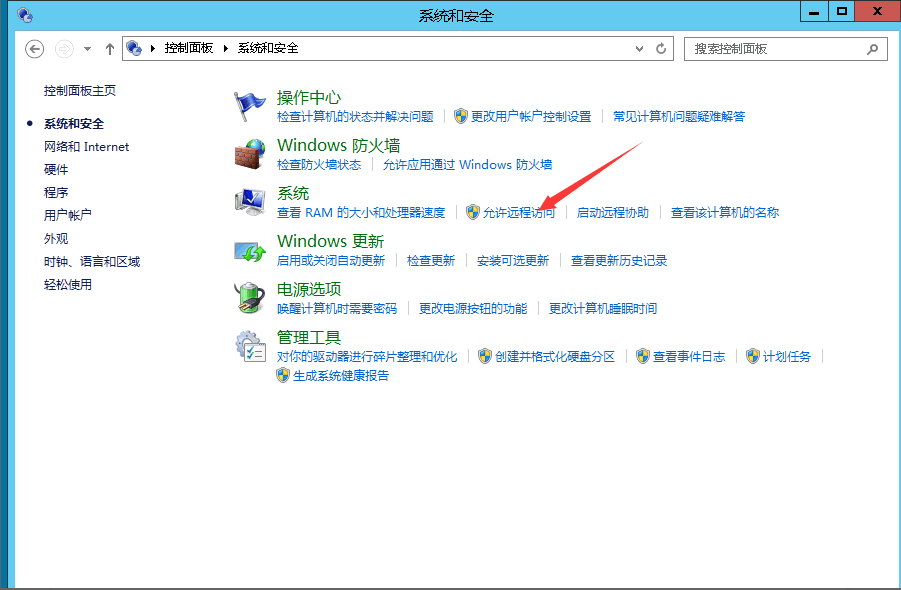
Task: Open 更改用户帐户控制设置 link
Action: pyautogui.click(x=530, y=117)
